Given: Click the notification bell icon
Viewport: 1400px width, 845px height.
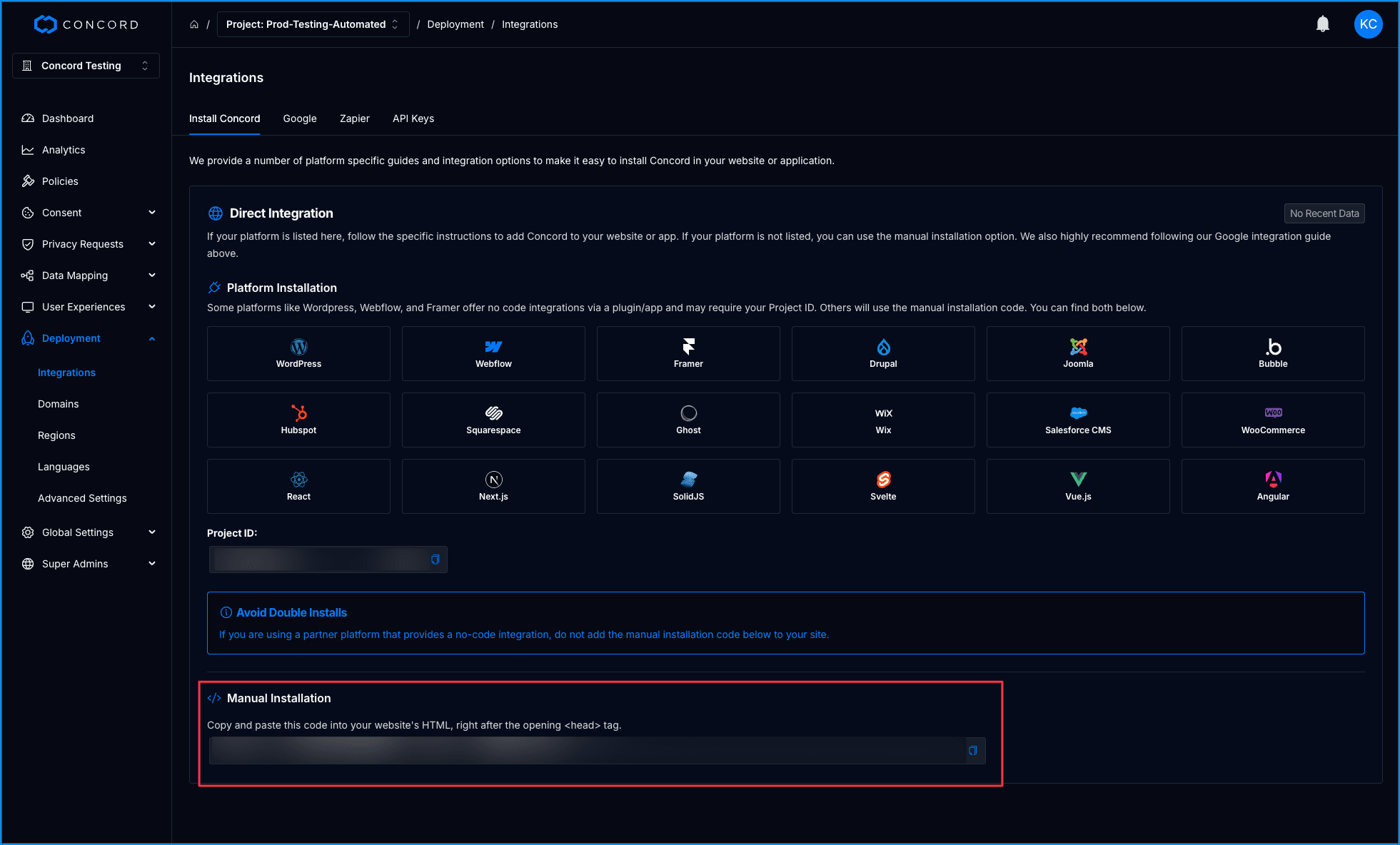Looking at the screenshot, I should (x=1322, y=24).
